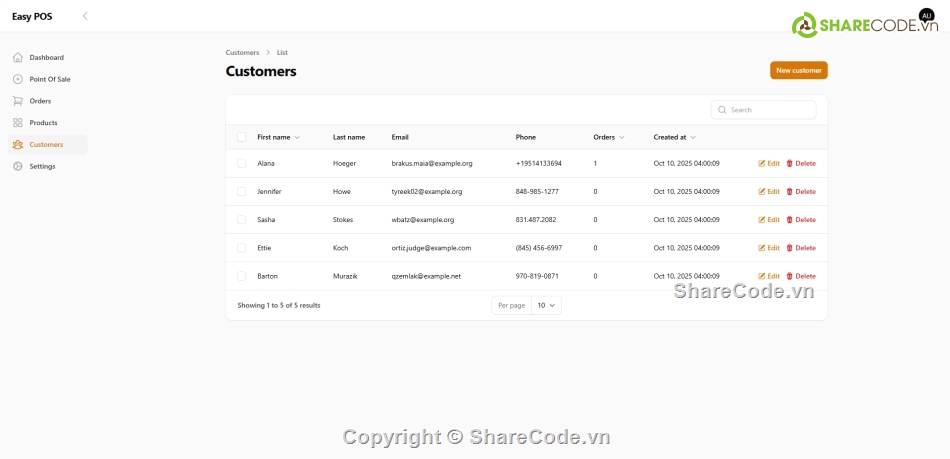
Task: Focus the customer Search field
Action: coord(770,110)
